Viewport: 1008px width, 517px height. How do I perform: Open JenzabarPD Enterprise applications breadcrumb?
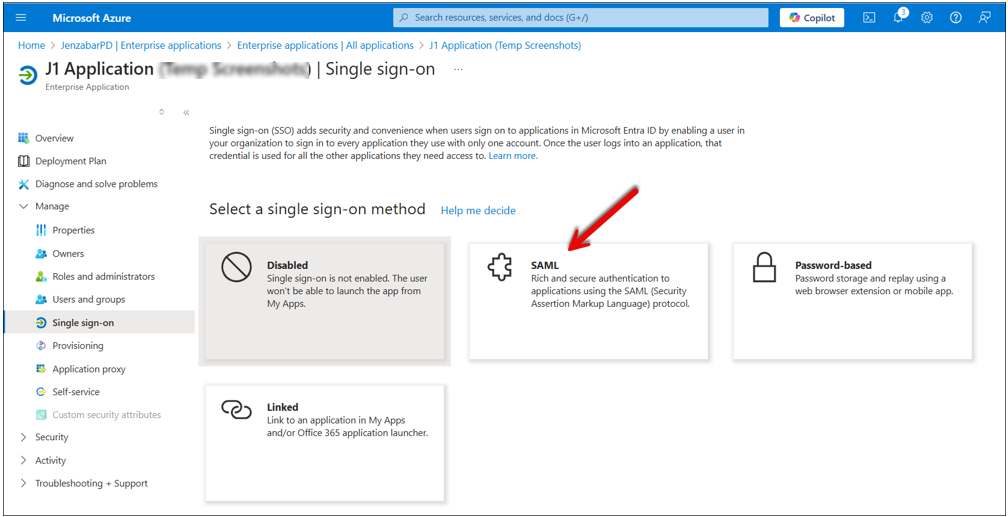coord(140,46)
